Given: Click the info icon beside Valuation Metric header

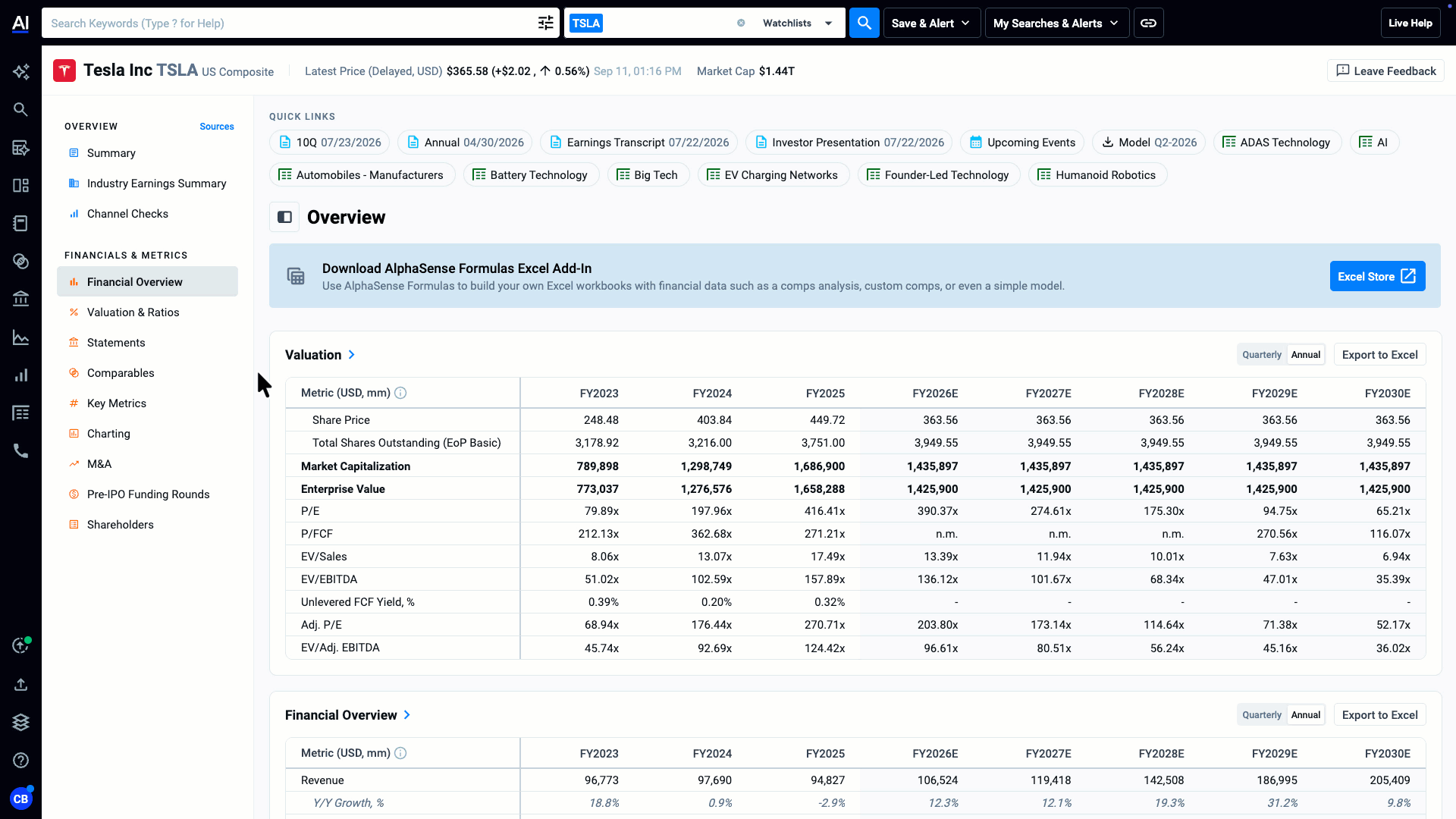Looking at the screenshot, I should click(400, 393).
